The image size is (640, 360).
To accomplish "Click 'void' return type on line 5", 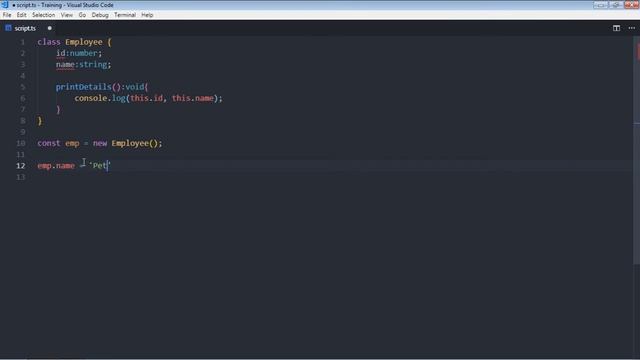I will 134,87.
